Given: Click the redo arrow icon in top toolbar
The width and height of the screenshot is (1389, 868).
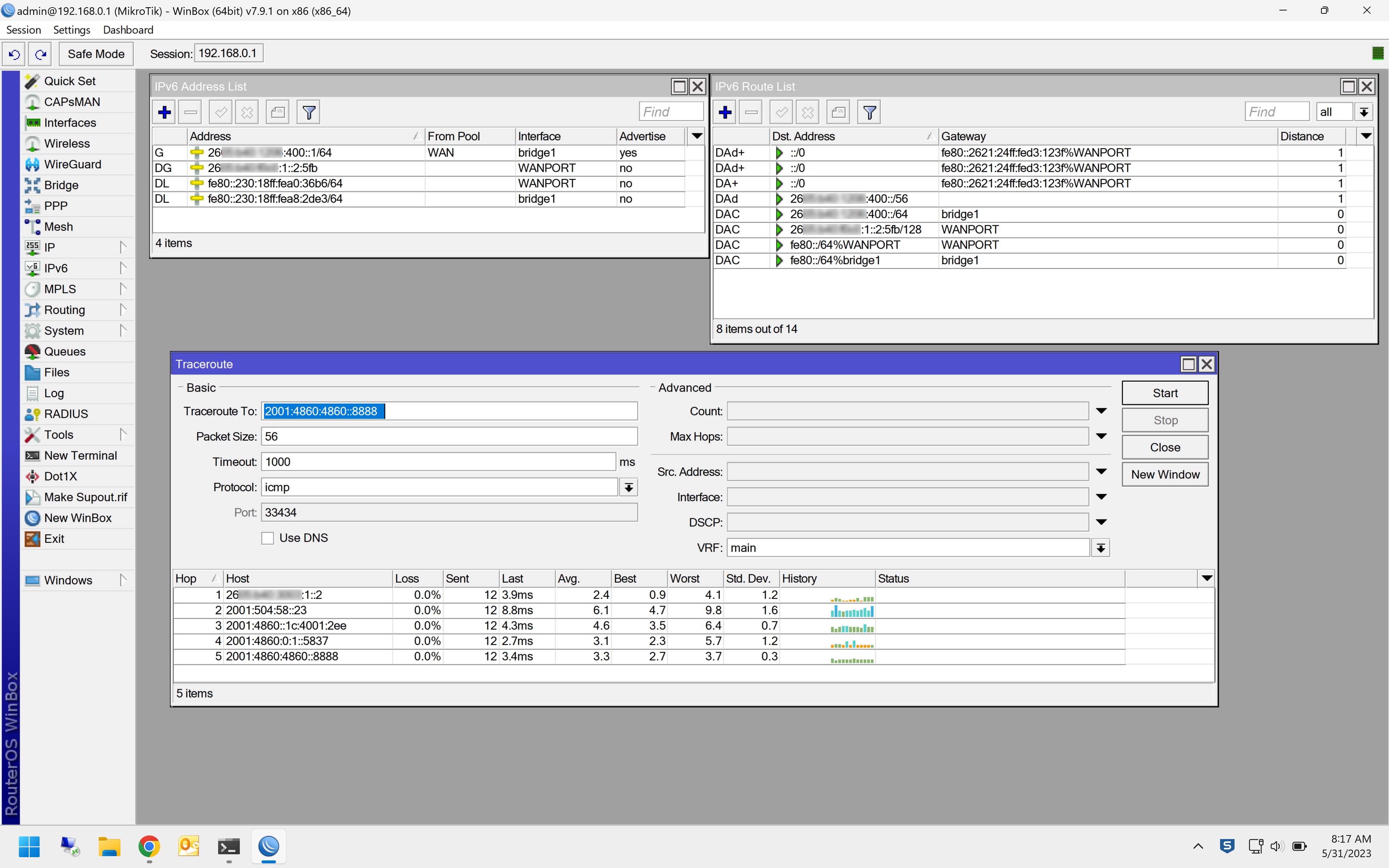Looking at the screenshot, I should [40, 54].
